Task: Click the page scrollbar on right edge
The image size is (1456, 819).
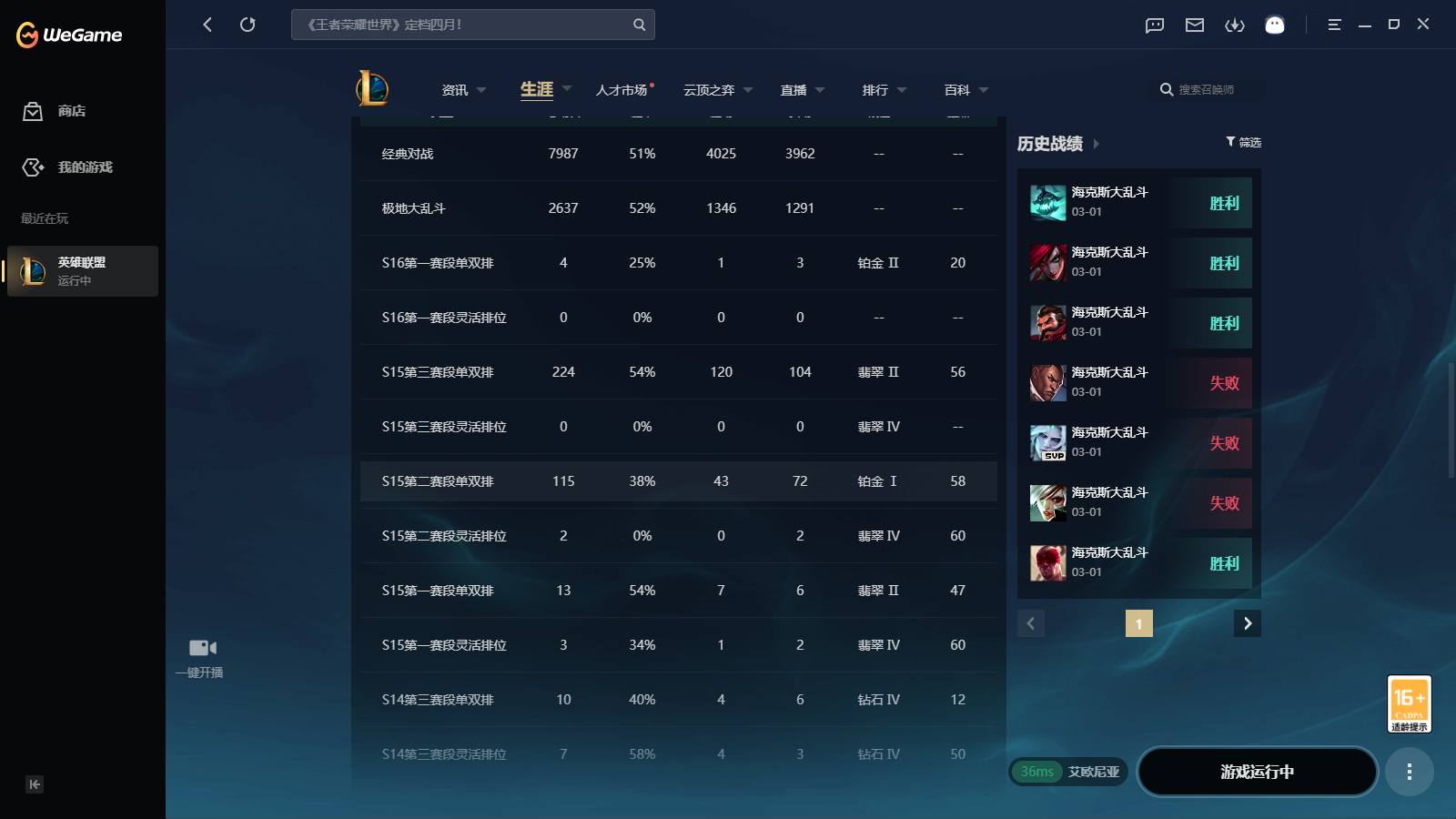Action: [x=1451, y=419]
